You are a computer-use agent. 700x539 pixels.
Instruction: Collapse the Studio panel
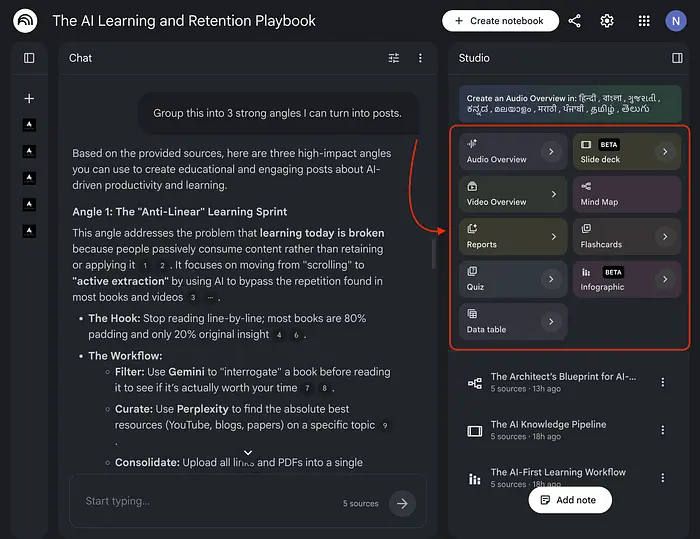tap(677, 58)
